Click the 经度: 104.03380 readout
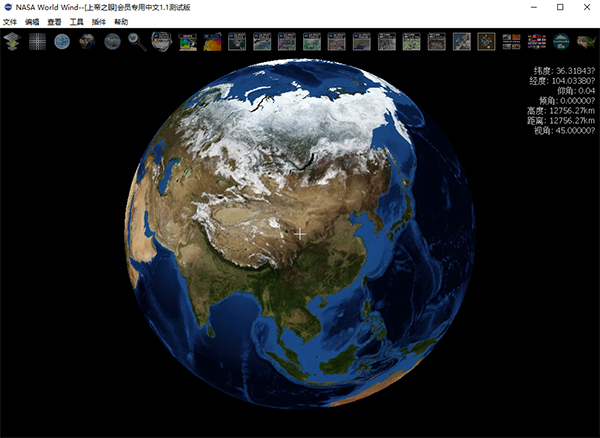The width and height of the screenshot is (600, 438). coord(562,81)
